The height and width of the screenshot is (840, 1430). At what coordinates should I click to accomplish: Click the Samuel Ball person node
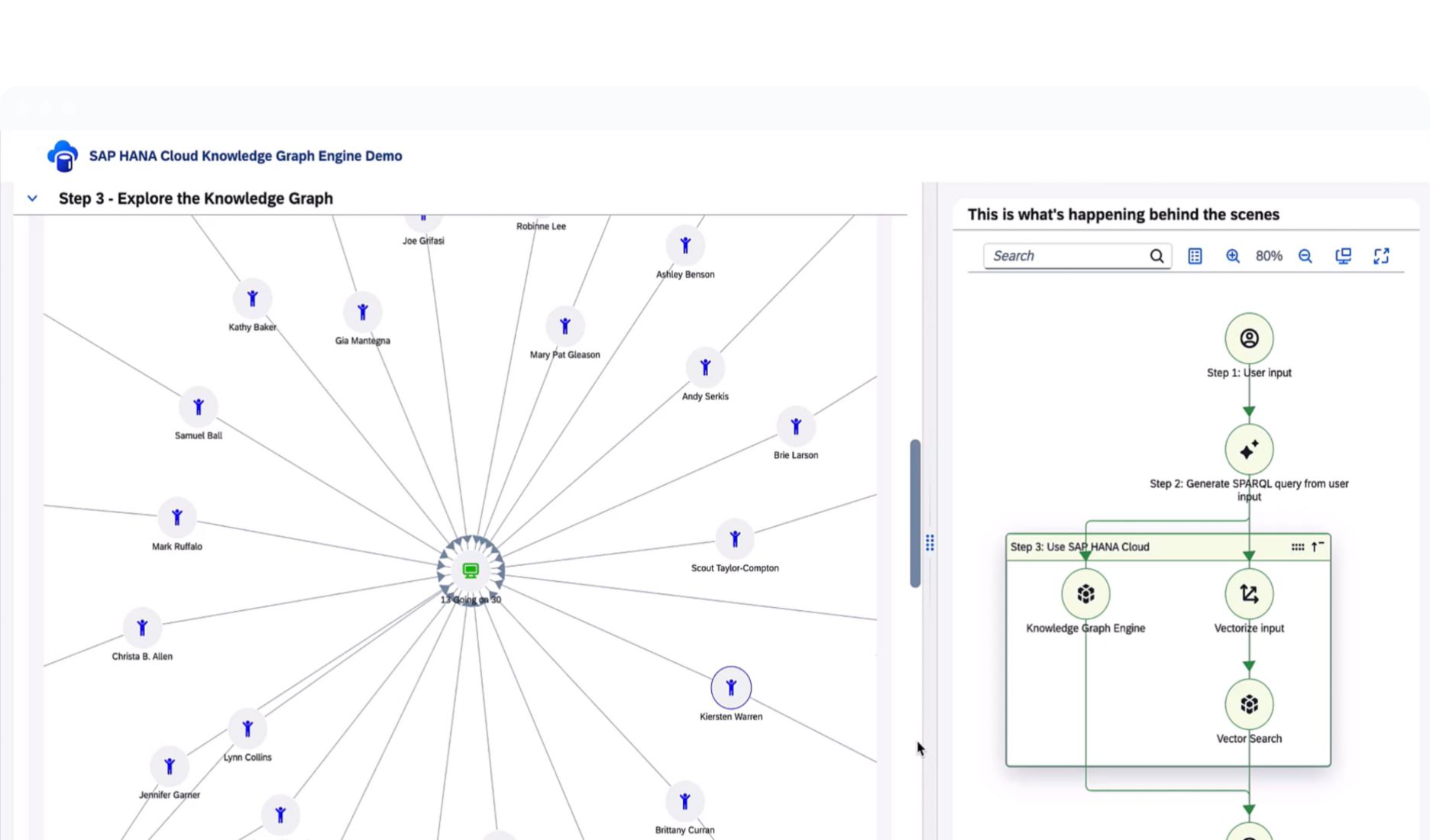point(199,407)
